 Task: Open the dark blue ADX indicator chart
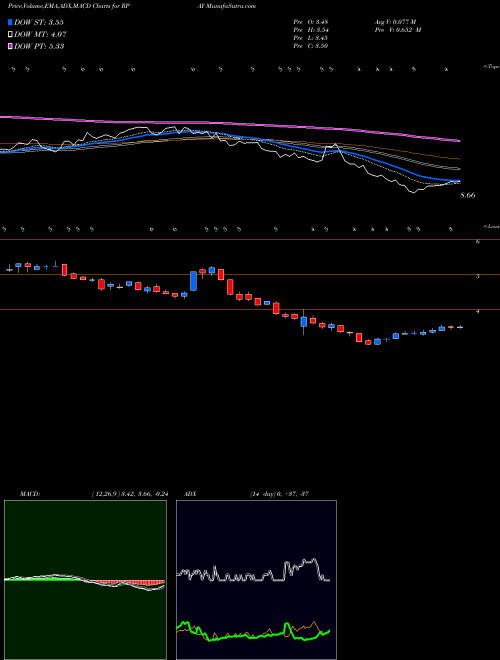(256, 580)
